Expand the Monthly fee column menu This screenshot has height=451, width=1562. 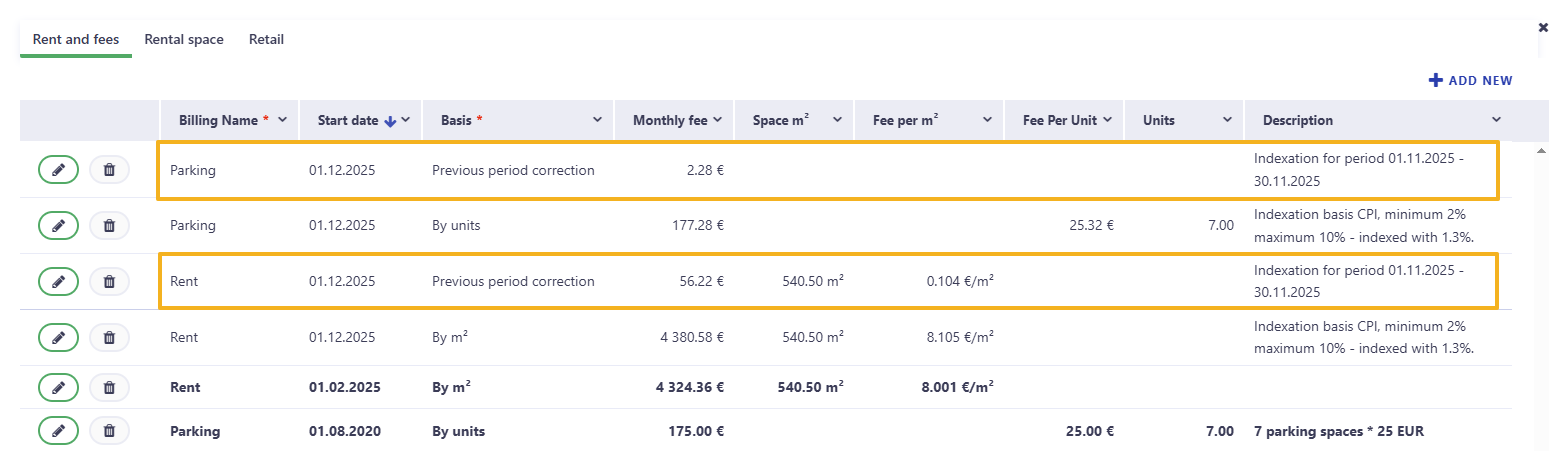(x=717, y=120)
